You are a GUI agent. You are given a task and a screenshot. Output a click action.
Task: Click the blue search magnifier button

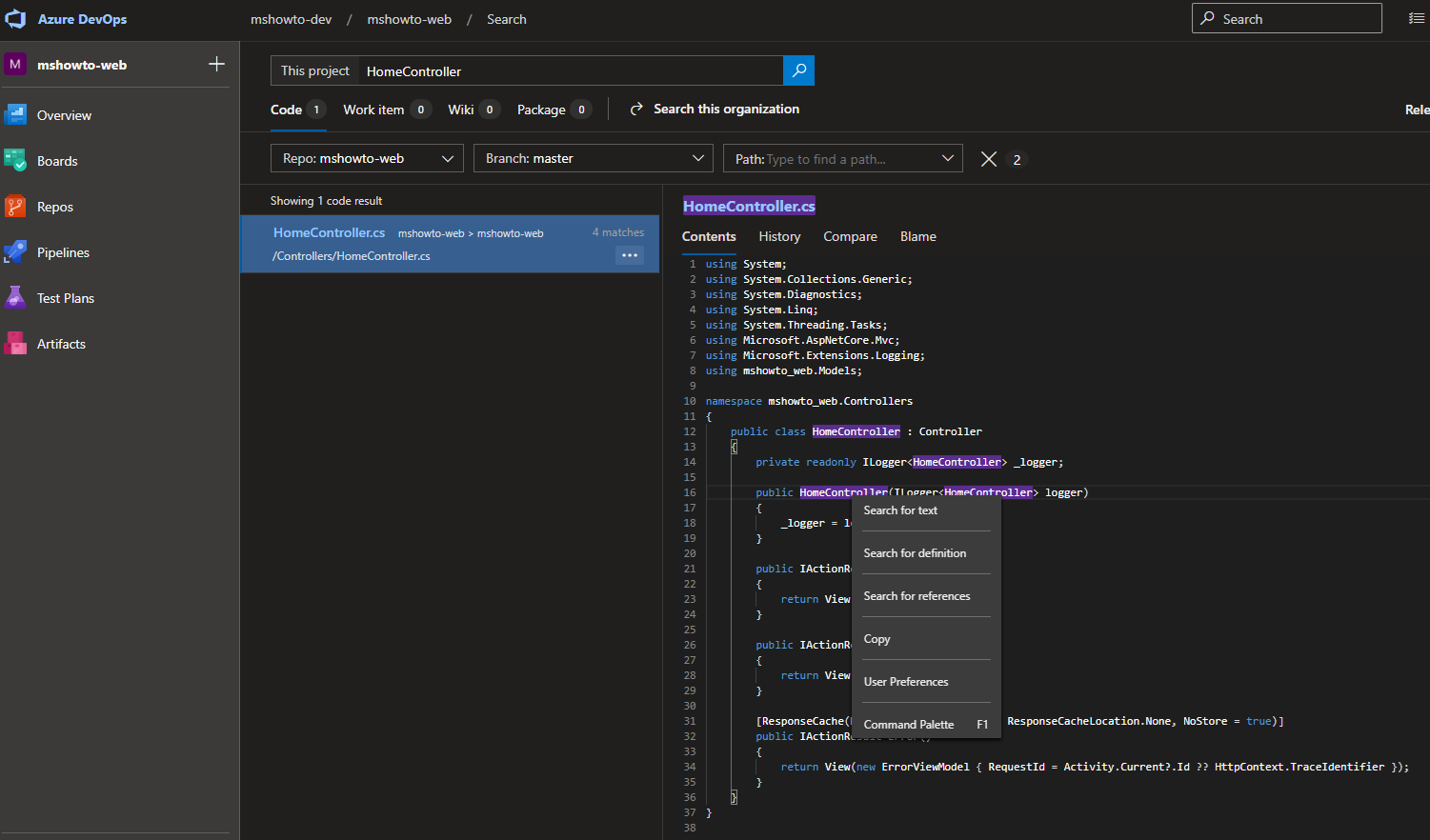click(x=798, y=70)
